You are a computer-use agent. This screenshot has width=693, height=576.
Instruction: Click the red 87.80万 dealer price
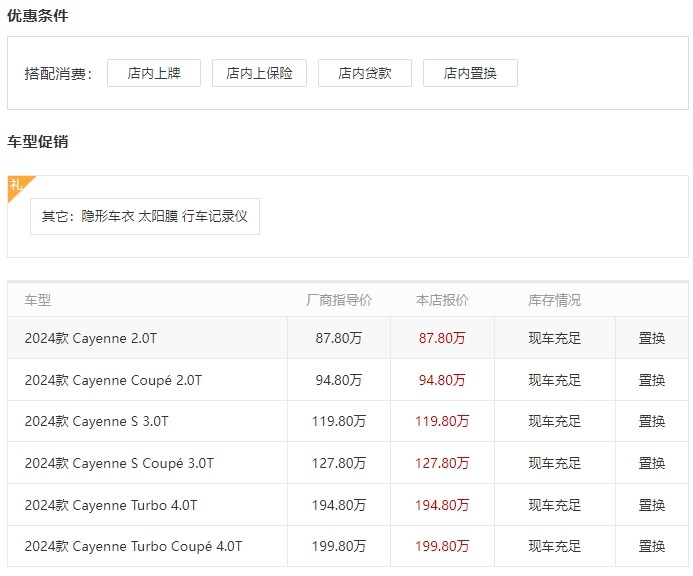tap(442, 338)
